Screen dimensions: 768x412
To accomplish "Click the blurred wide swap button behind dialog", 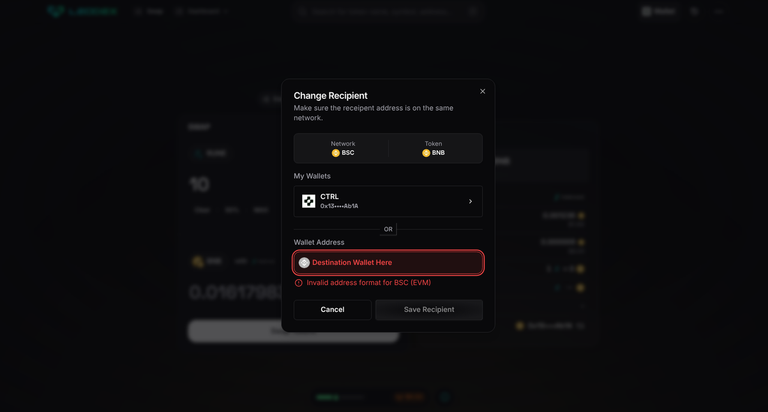I will pos(294,331).
